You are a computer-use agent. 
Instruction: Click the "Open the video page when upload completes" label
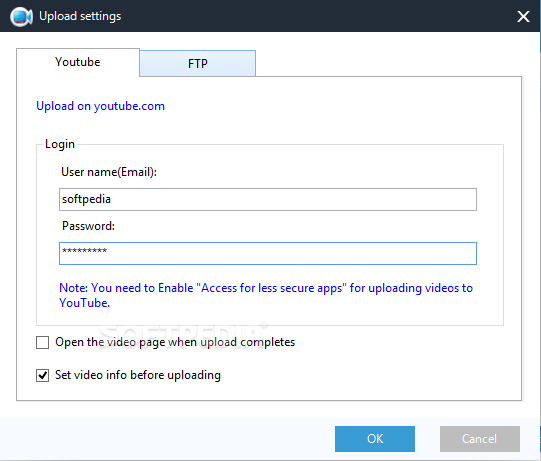pyautogui.click(x=175, y=342)
